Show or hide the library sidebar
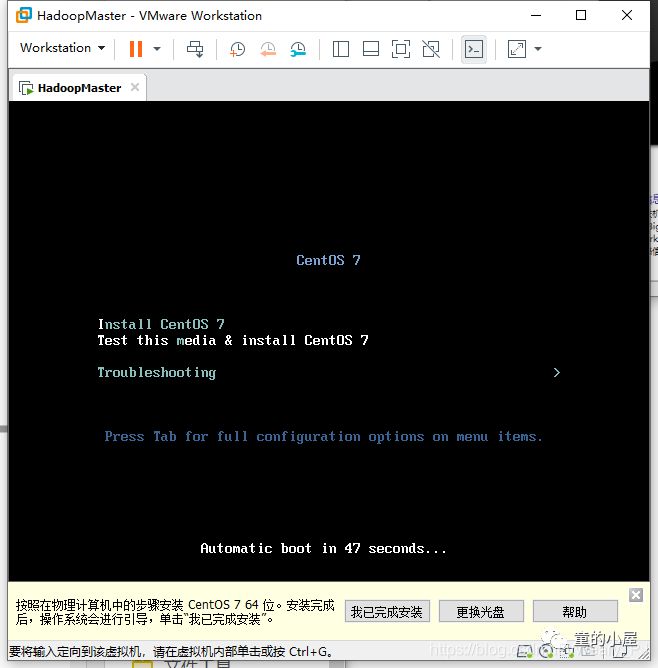The height and width of the screenshot is (668, 658). pos(341,49)
